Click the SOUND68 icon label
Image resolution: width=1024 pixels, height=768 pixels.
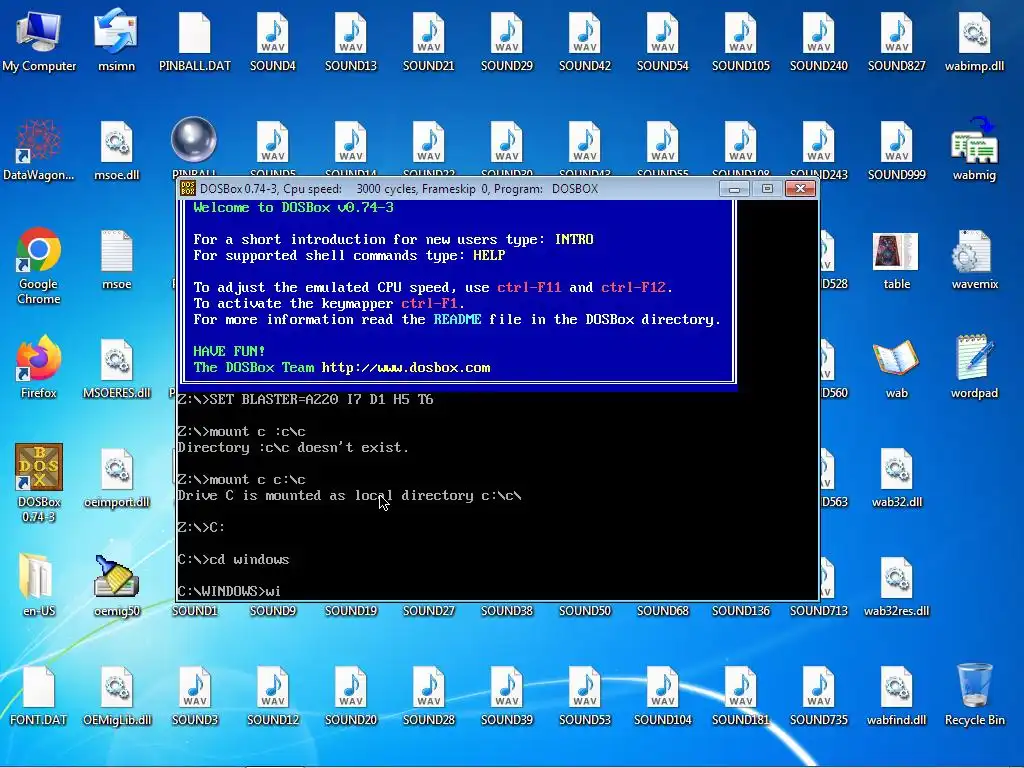coord(663,611)
